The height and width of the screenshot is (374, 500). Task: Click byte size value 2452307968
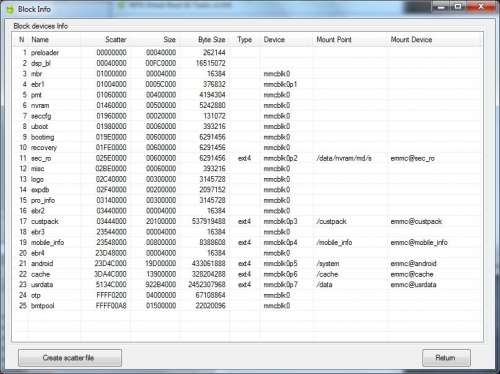[207, 285]
